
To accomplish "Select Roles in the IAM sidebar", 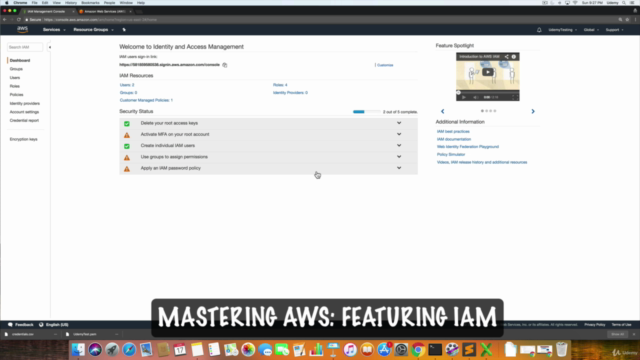I will pyautogui.click(x=15, y=86).
